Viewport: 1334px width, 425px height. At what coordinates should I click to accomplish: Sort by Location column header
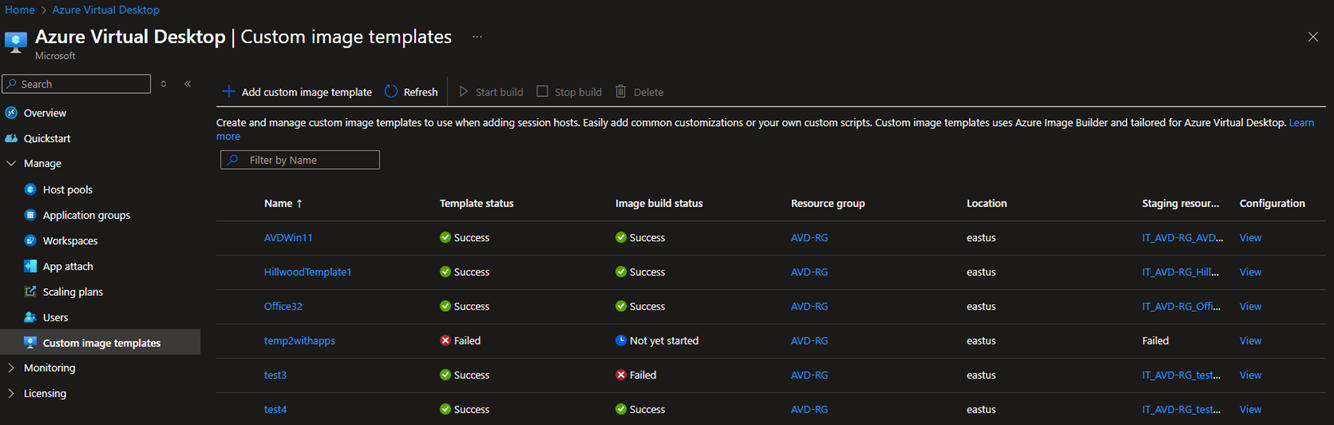[x=987, y=203]
